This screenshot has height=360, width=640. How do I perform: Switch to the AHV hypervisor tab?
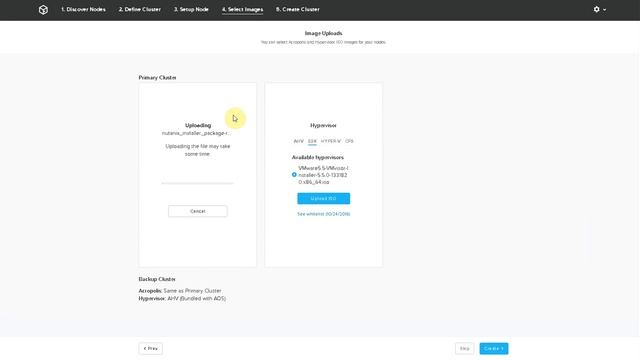[298, 141]
